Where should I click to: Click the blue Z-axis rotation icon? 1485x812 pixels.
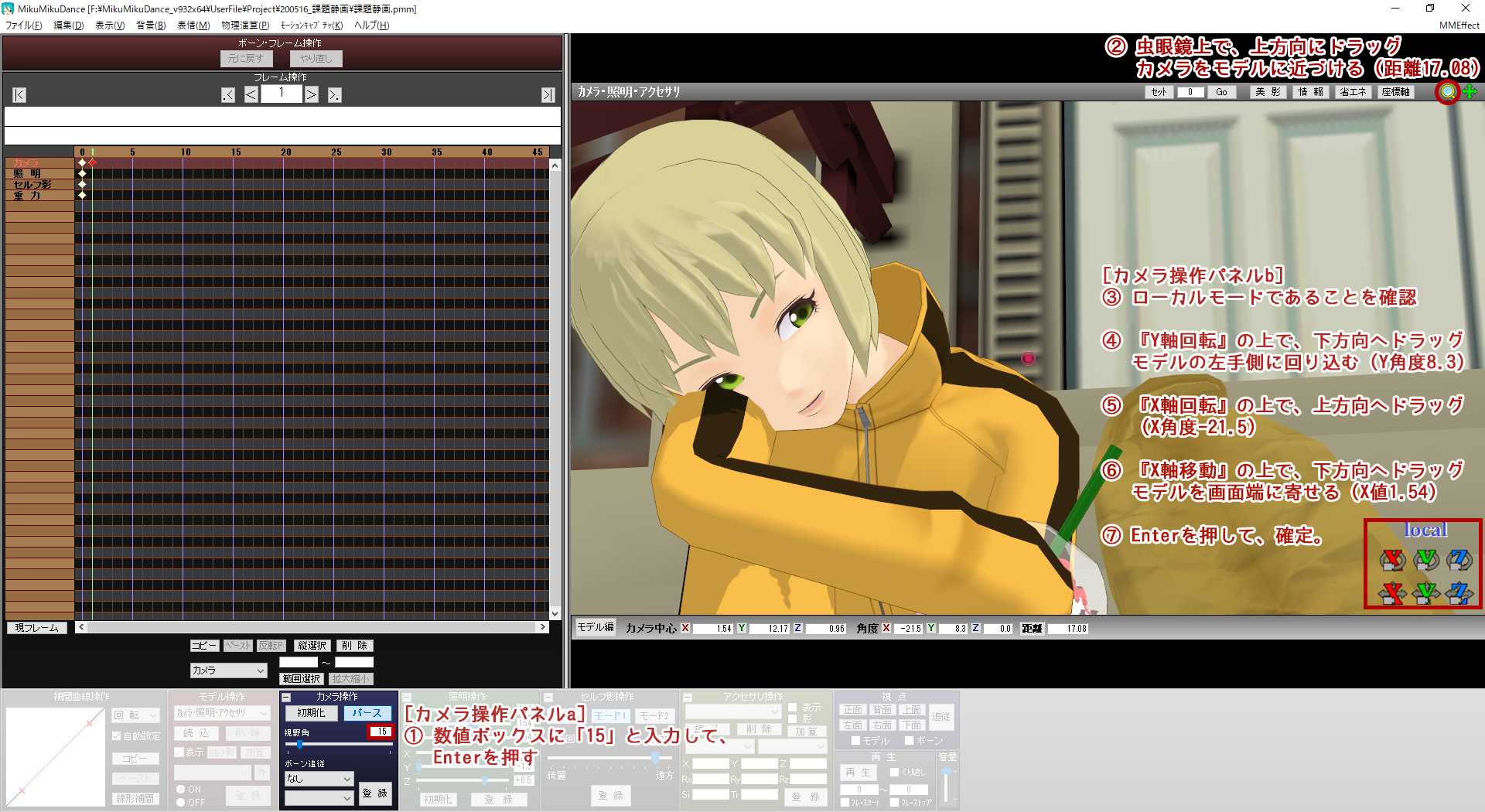click(x=1459, y=559)
